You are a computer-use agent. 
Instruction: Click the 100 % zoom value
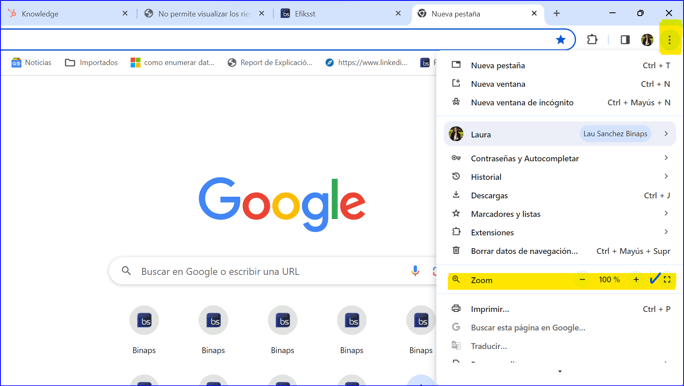click(x=609, y=280)
